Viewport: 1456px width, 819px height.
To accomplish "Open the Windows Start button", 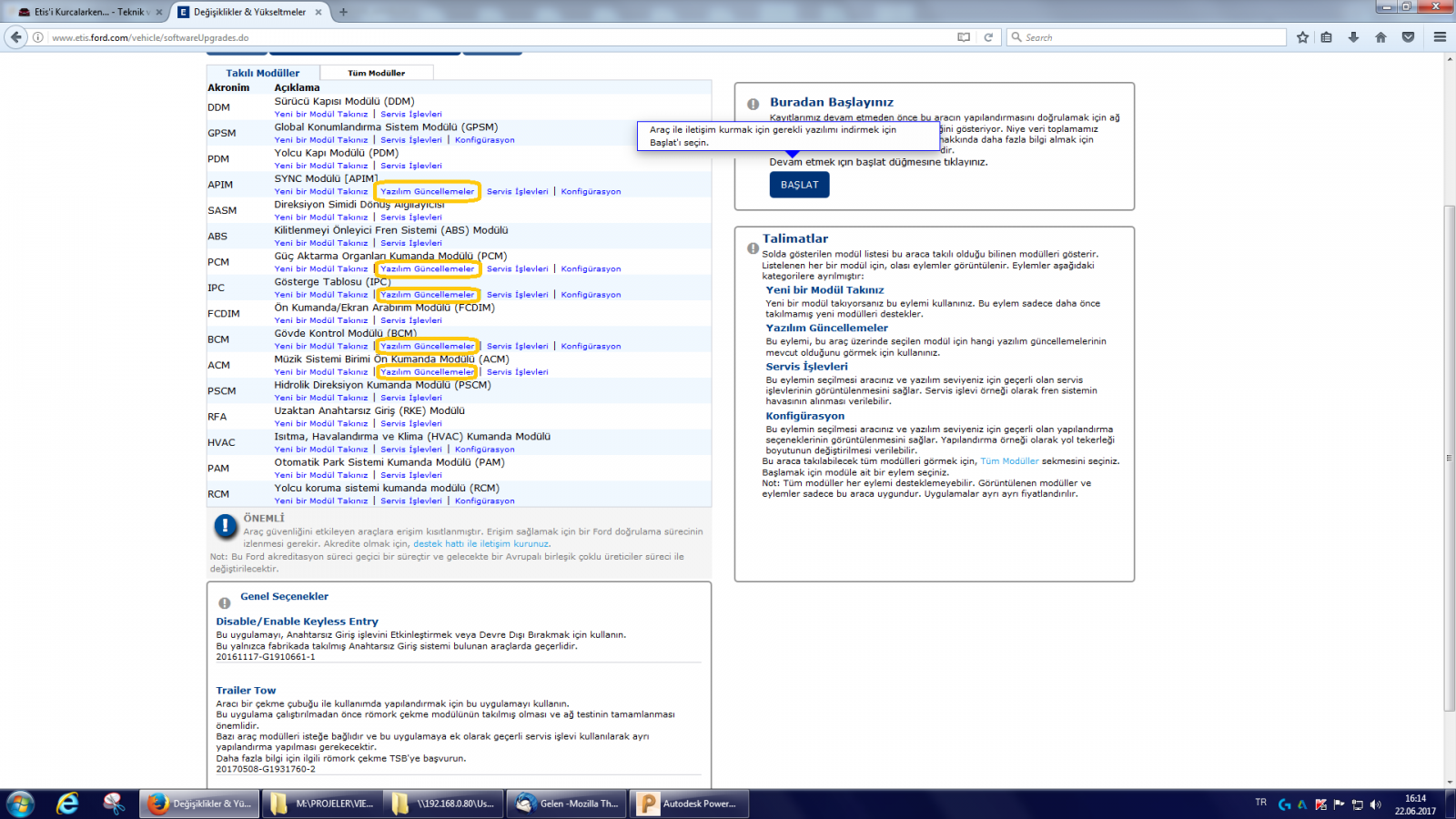I will (x=20, y=804).
